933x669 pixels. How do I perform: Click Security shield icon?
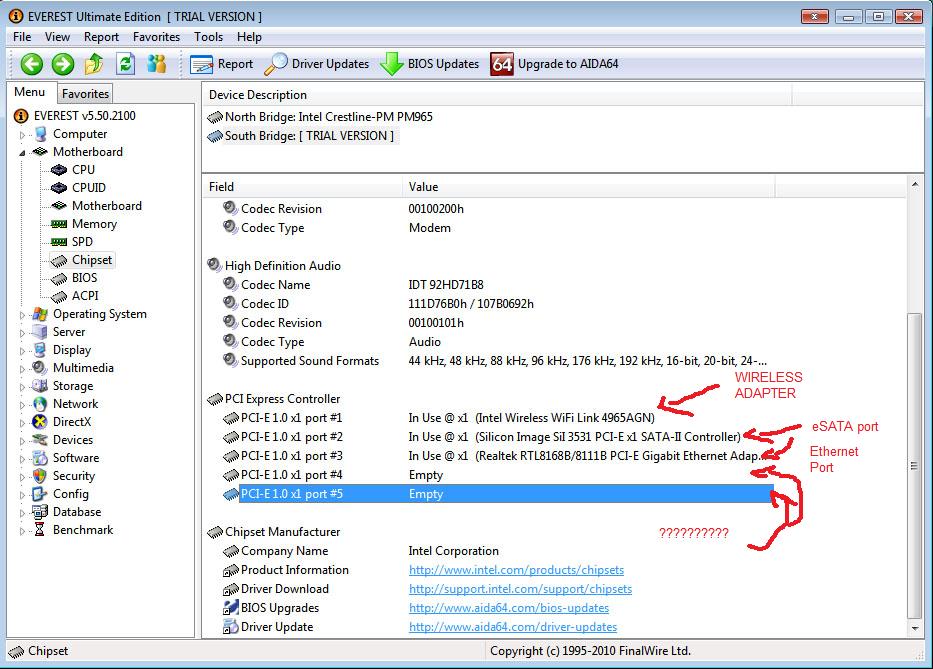click(40, 476)
